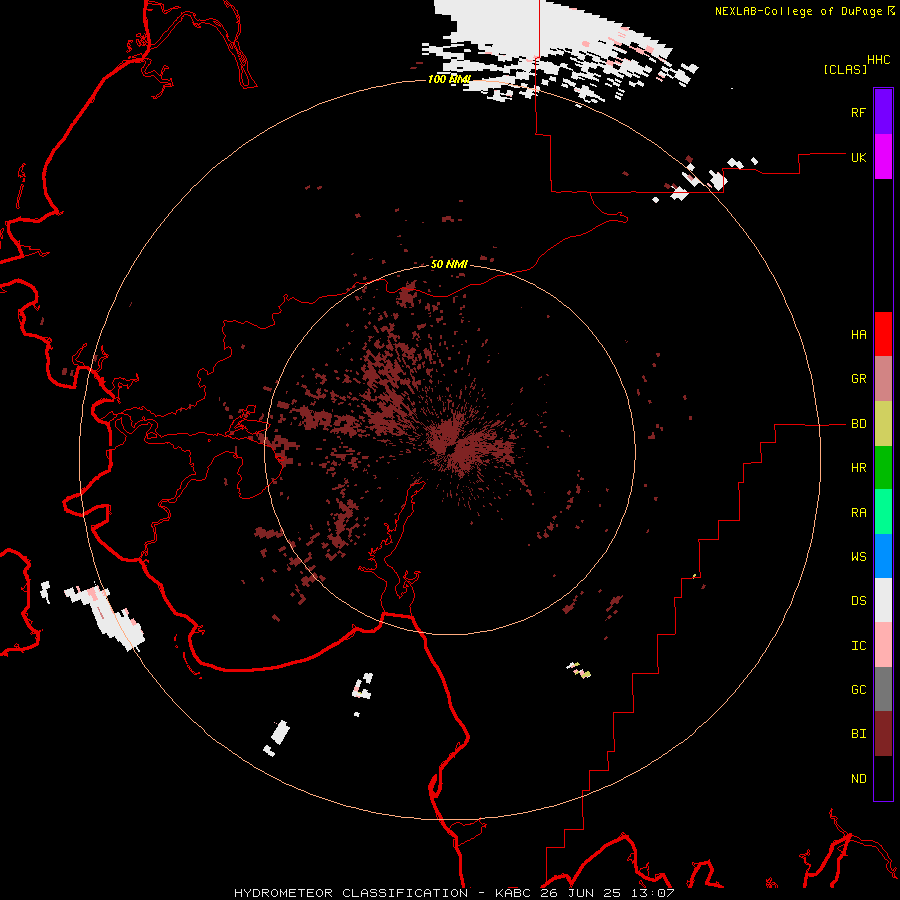Click the DS white legend swatch

(x=883, y=600)
